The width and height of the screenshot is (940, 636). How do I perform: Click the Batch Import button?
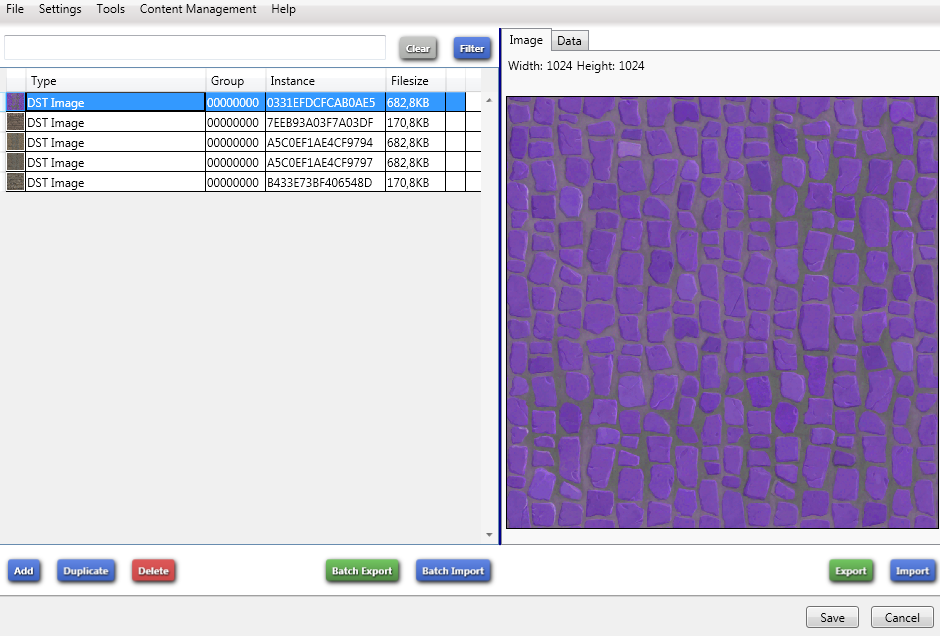click(453, 571)
